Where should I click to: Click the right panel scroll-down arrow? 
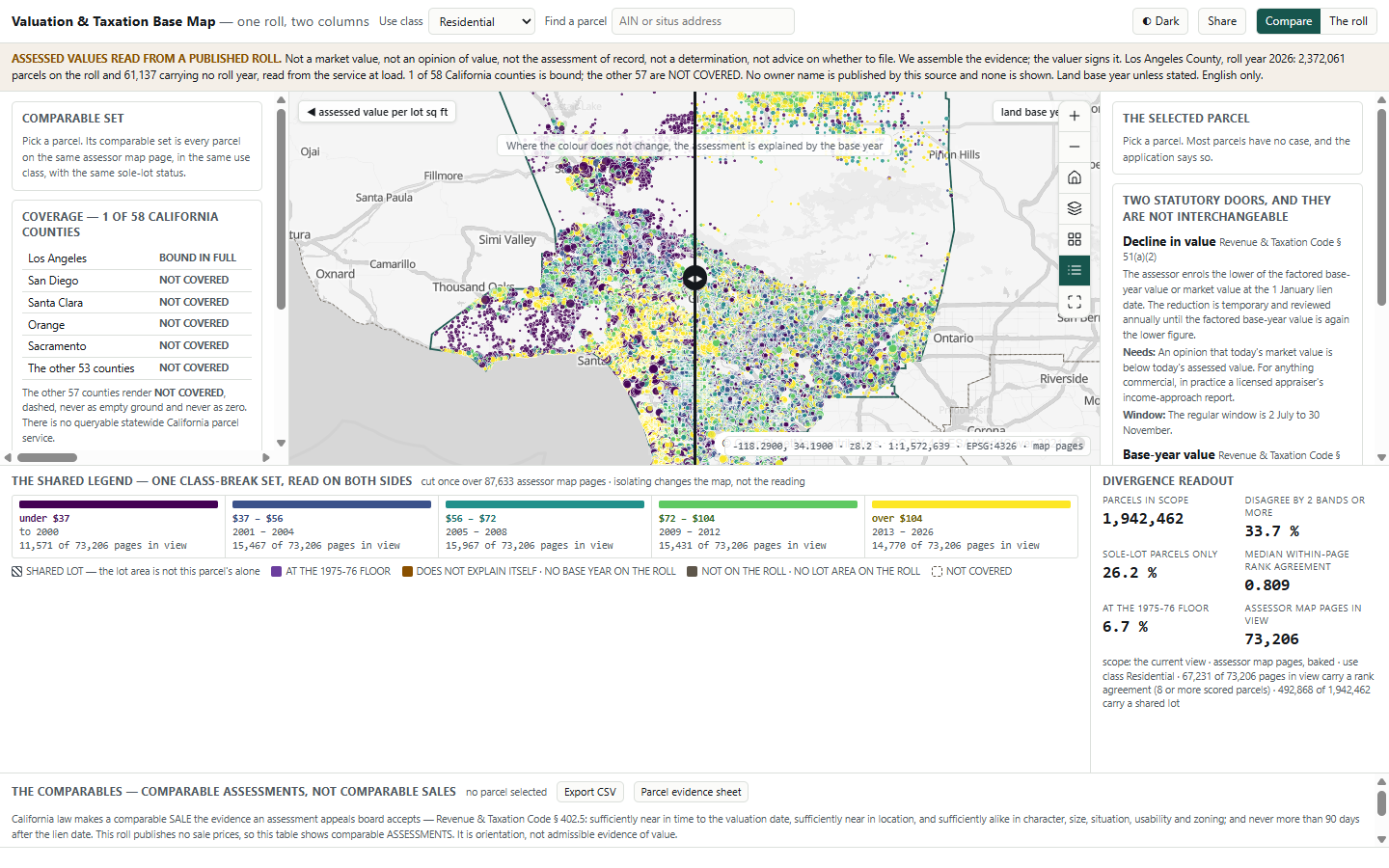1381,458
